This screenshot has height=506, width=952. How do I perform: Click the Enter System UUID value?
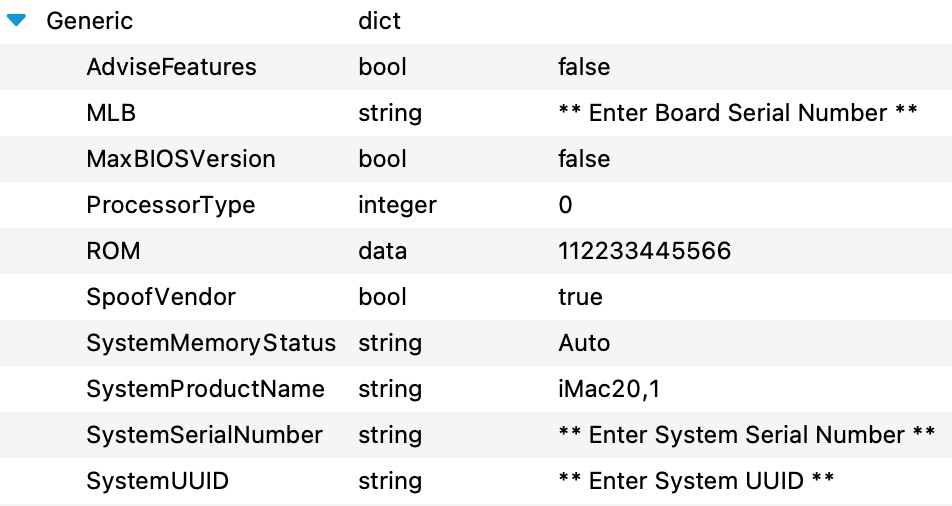click(696, 481)
